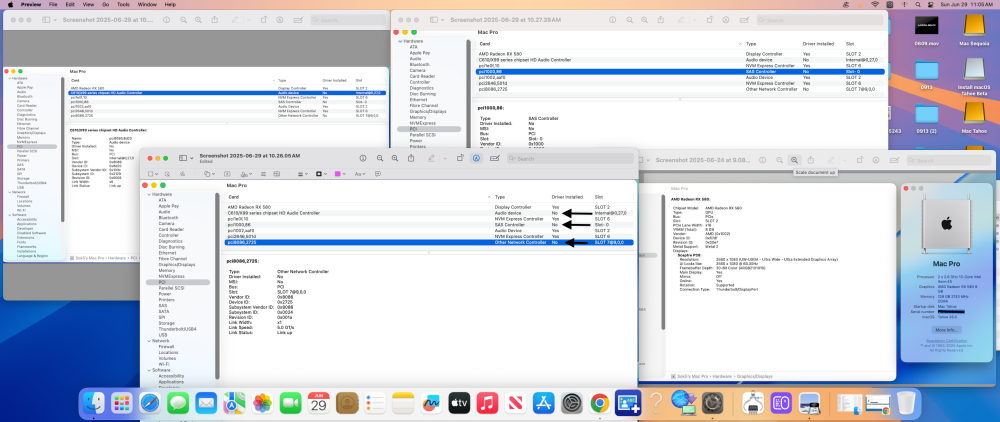Screen dimensions: 1000x422
Task: Open the Edit menu
Action: pos(70,4)
